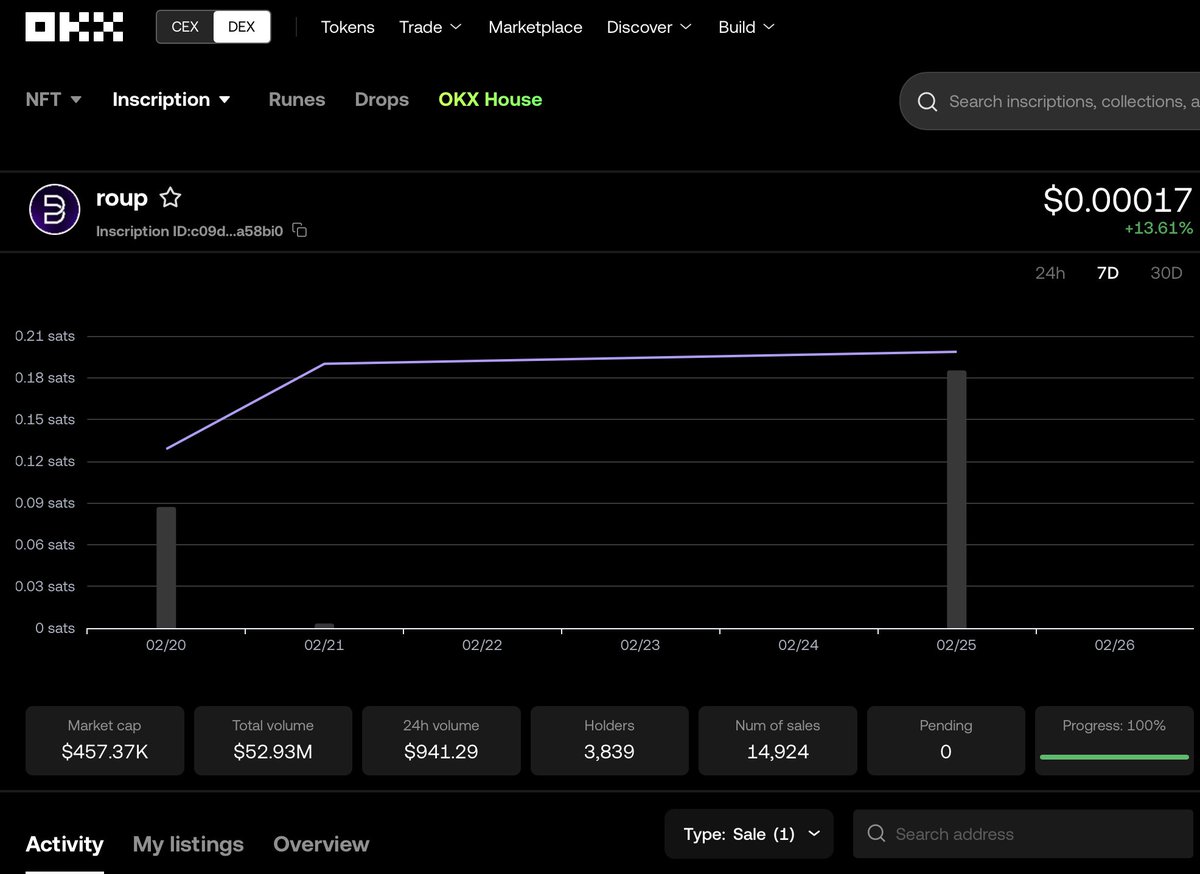Click the 02/22 date axis label
Image resolution: width=1200 pixels, height=874 pixels.
(482, 646)
